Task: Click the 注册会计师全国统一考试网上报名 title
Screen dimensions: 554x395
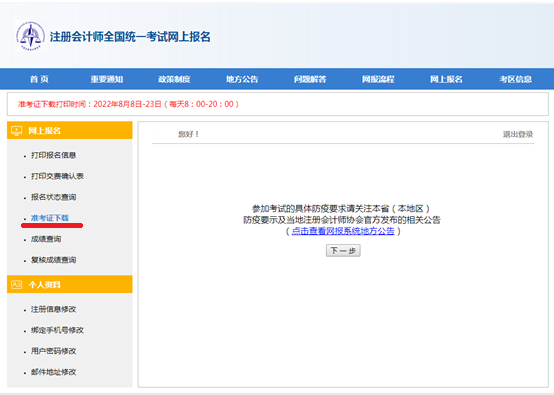Action: (130, 36)
